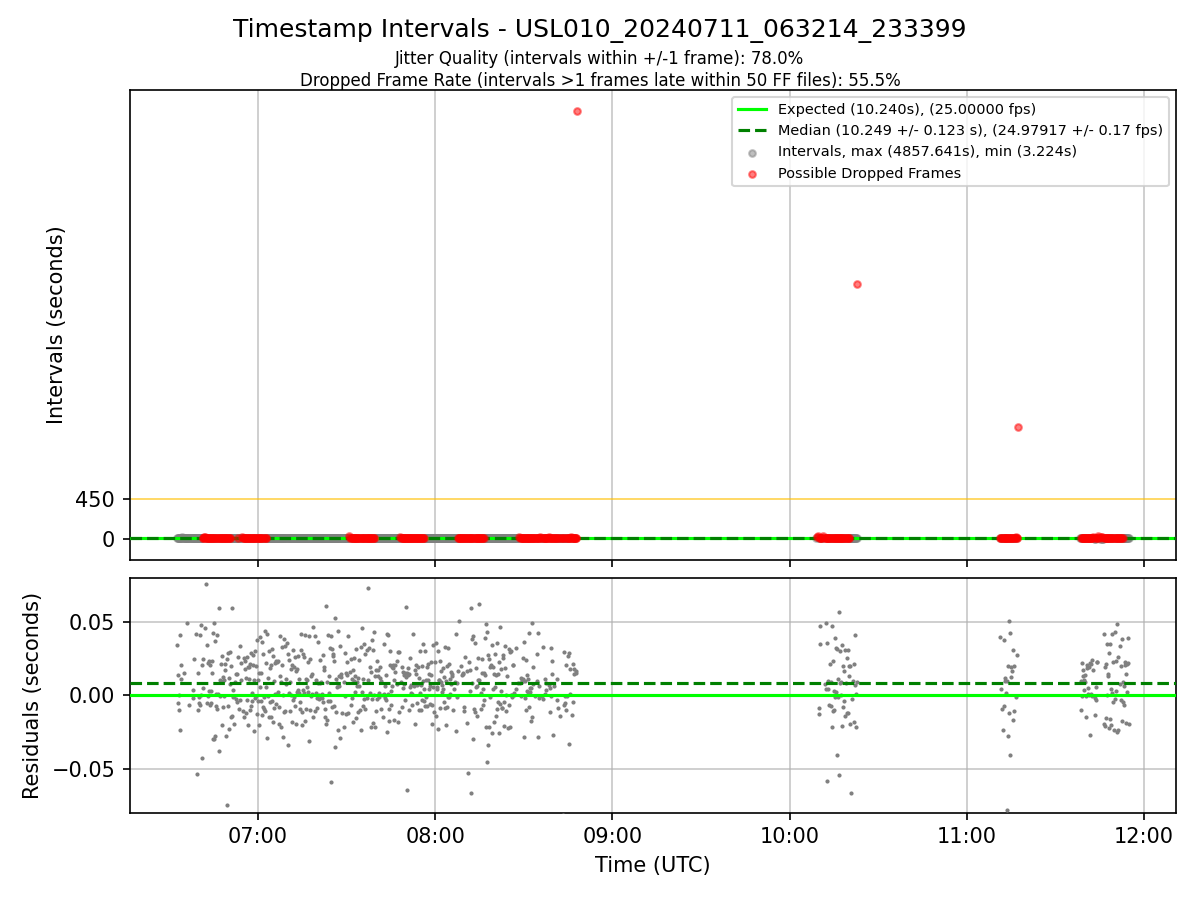1200x900 pixels.
Task: Select the 'Dropped Frame Rate' subtitle line showing 55.5%
Action: tap(600, 80)
